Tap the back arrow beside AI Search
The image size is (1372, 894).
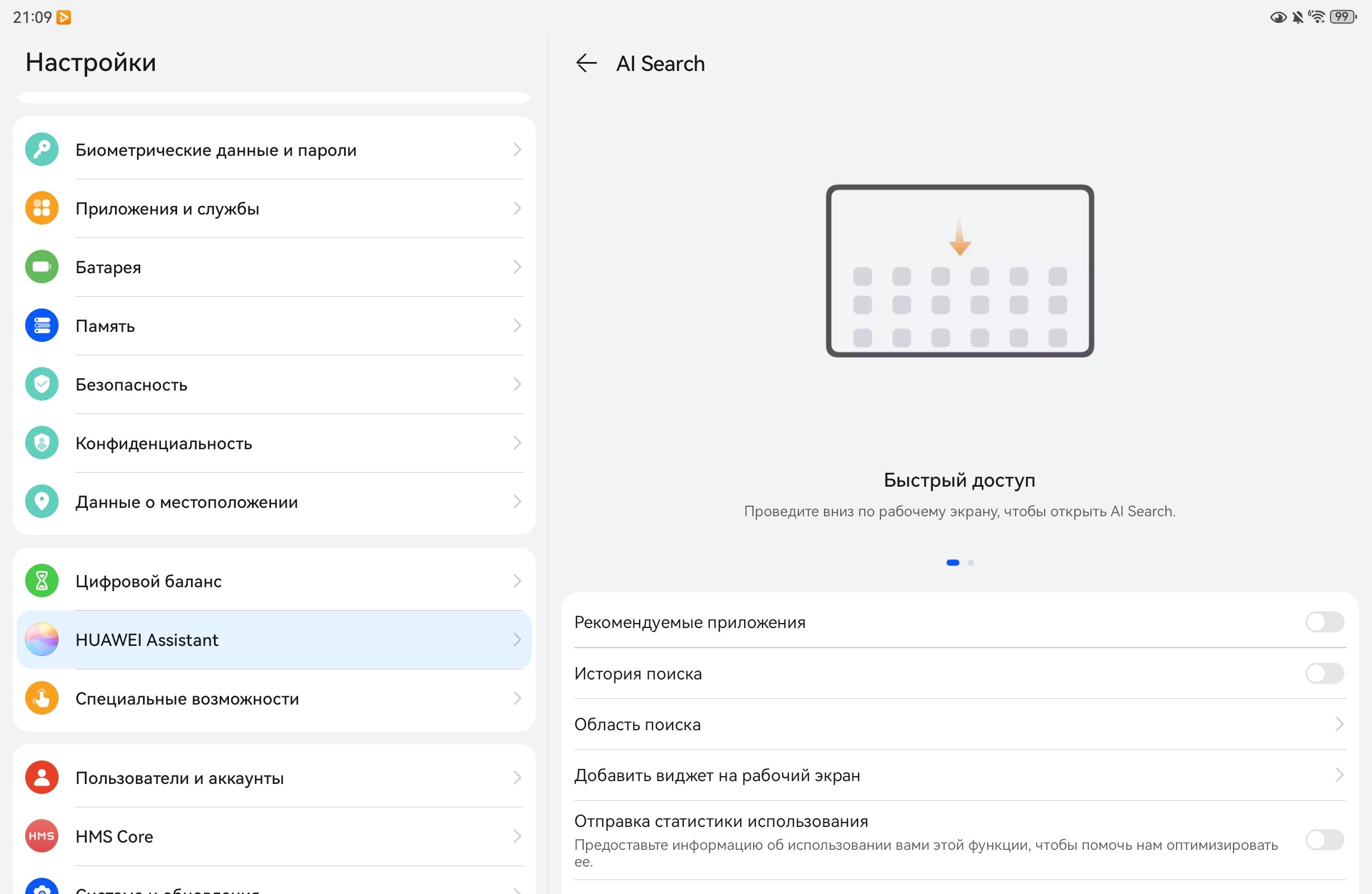pyautogui.click(x=586, y=63)
